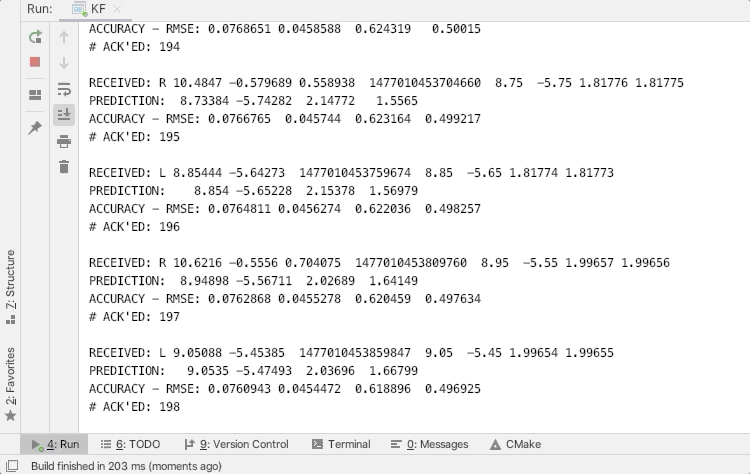Open the Terminal tool window
This screenshot has width=750, height=474.
341,444
